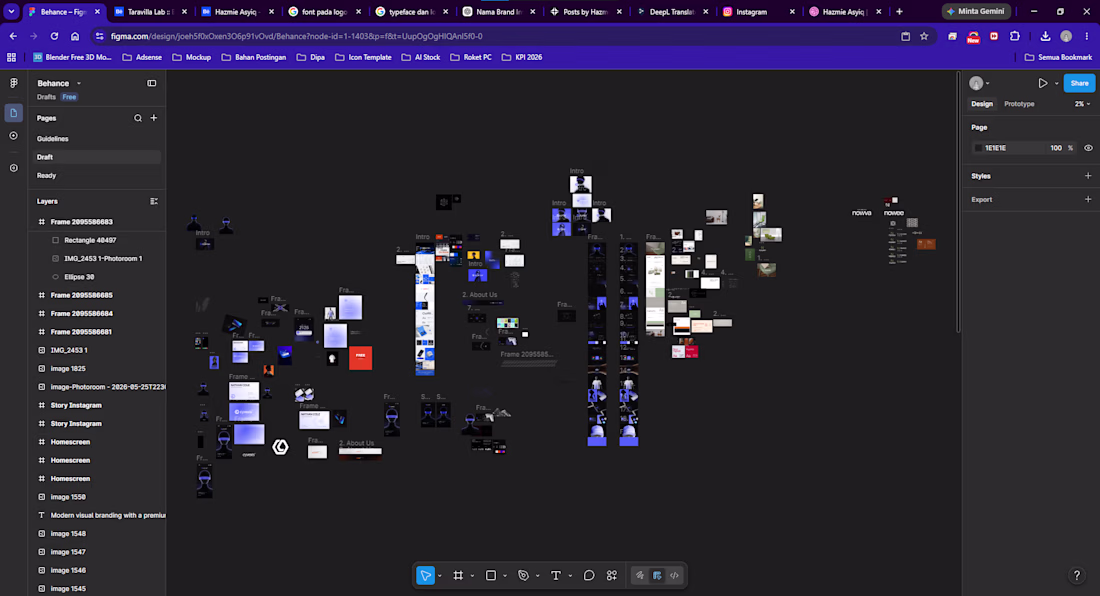The height and width of the screenshot is (596, 1100).
Task: Add a new page
Action: [x=154, y=118]
